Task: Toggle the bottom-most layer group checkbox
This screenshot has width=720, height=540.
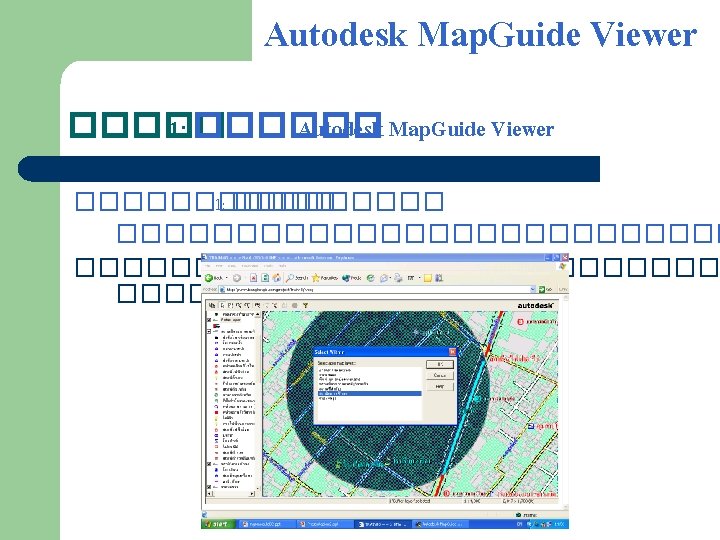Action: pos(209,487)
